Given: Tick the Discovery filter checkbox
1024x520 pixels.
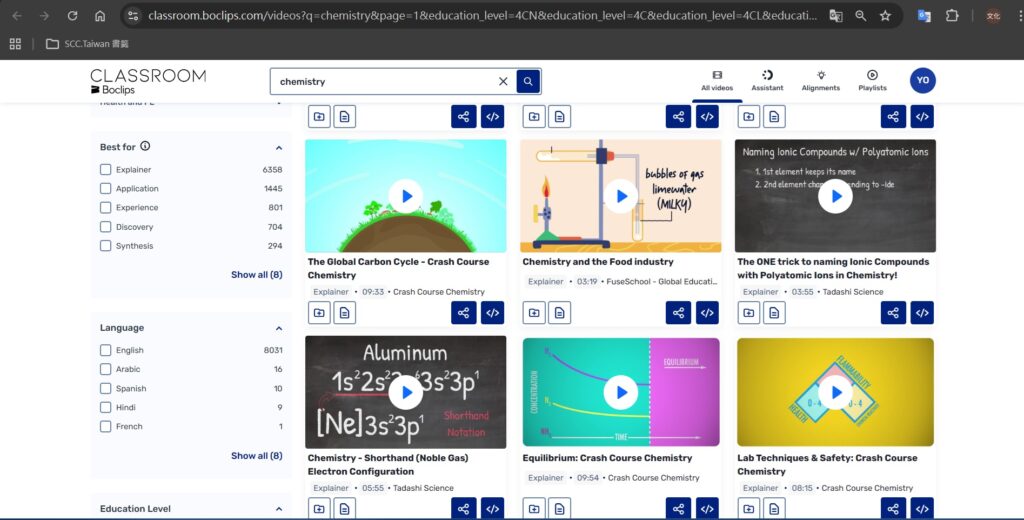Looking at the screenshot, I should [x=106, y=227].
